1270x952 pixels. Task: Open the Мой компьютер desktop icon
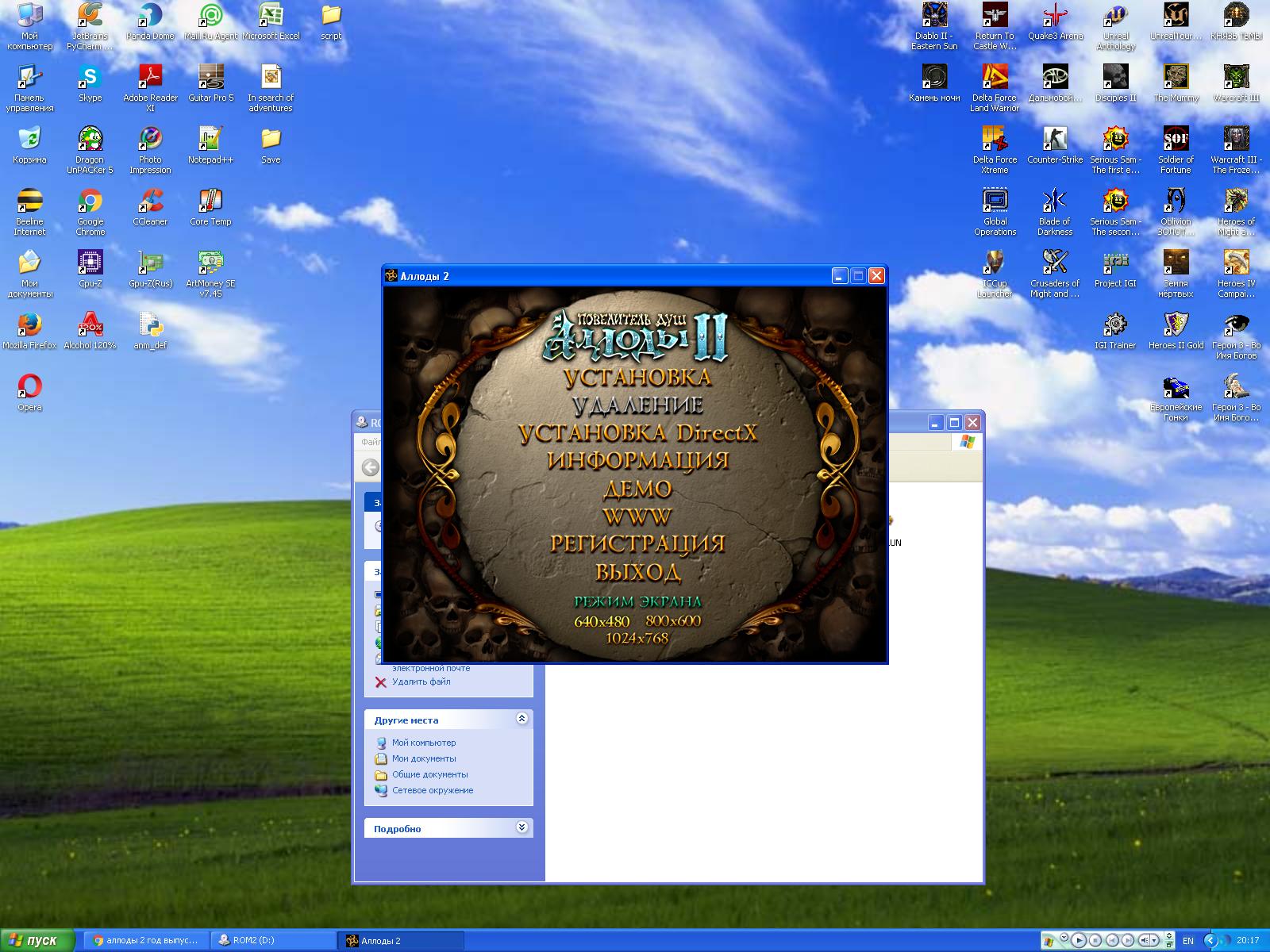pyautogui.click(x=29, y=26)
